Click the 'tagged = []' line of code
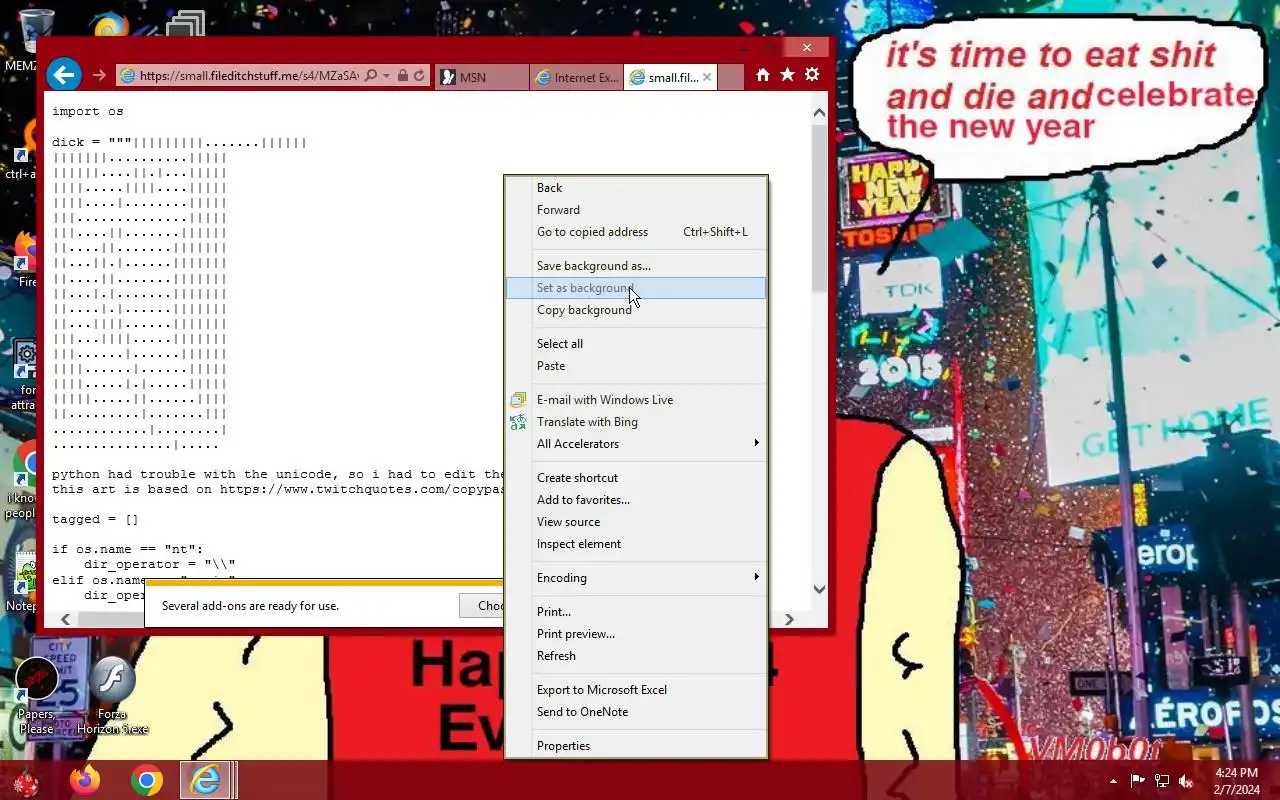Screen dimensions: 1280x800 pos(95,519)
